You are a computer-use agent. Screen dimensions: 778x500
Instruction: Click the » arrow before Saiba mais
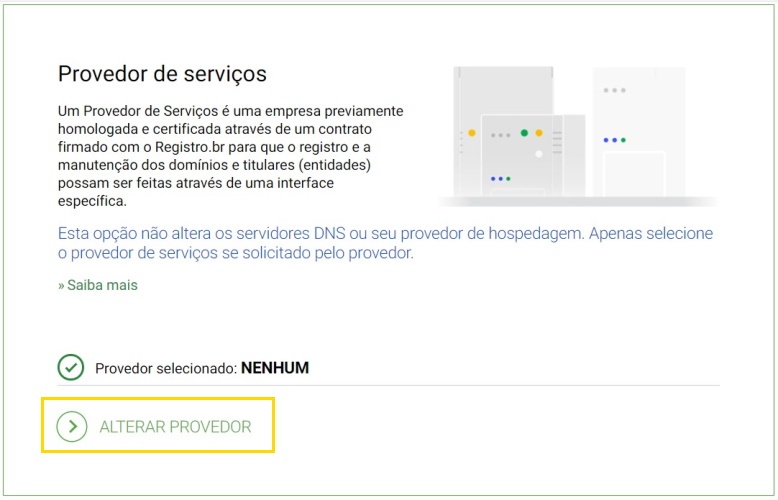(61, 285)
